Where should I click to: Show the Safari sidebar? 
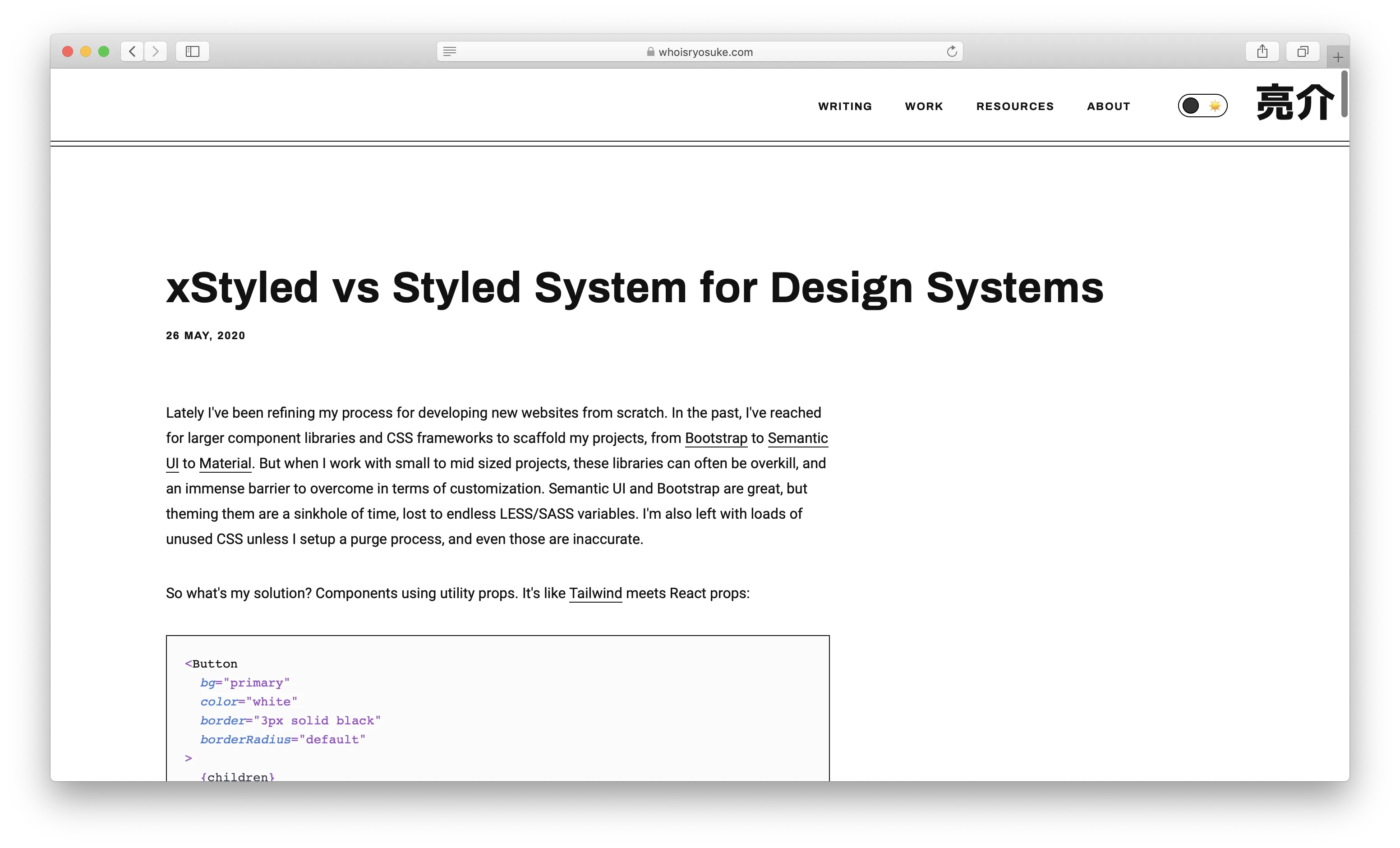[x=193, y=52]
